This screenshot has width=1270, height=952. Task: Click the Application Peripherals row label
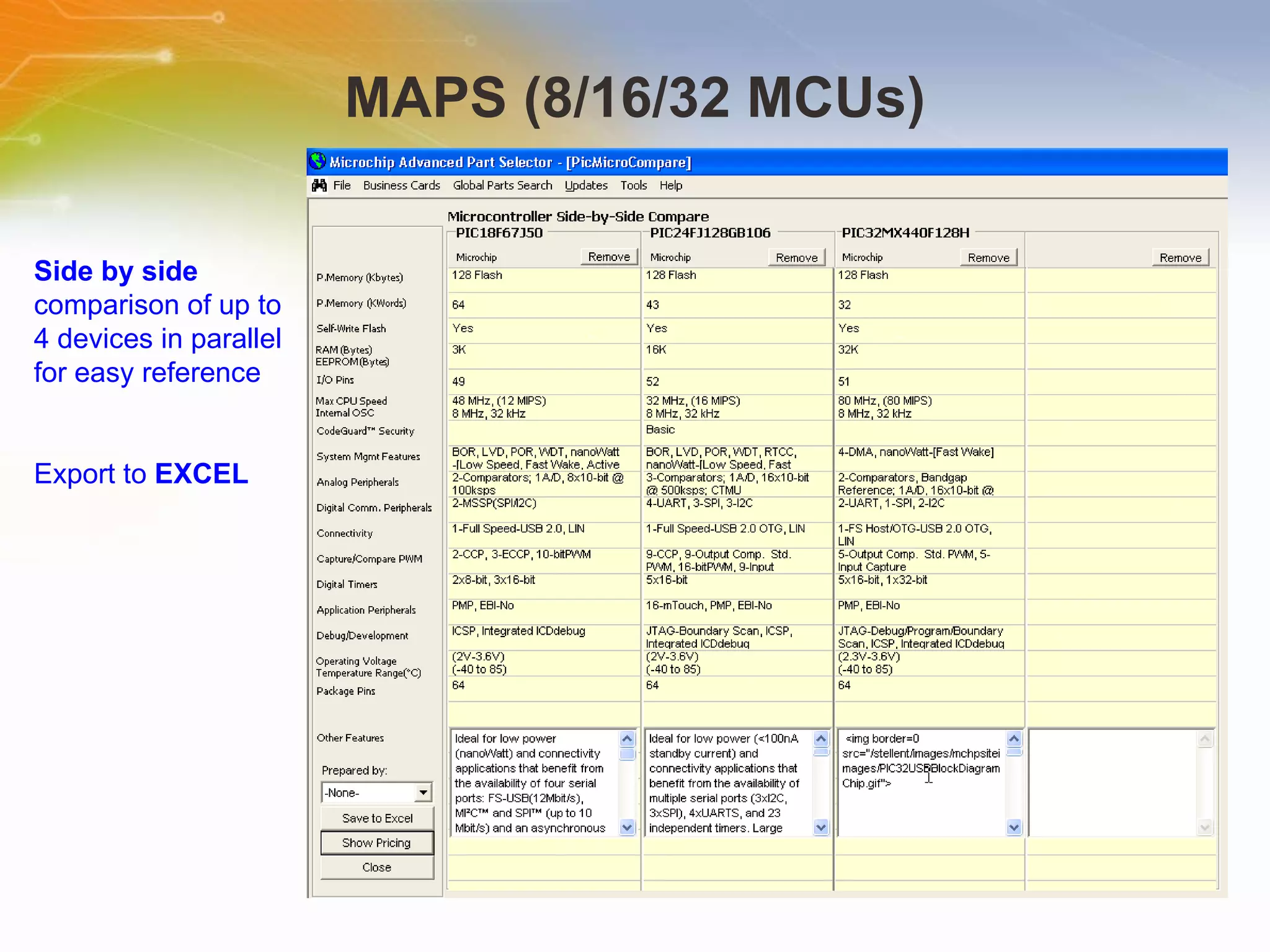tap(366, 610)
